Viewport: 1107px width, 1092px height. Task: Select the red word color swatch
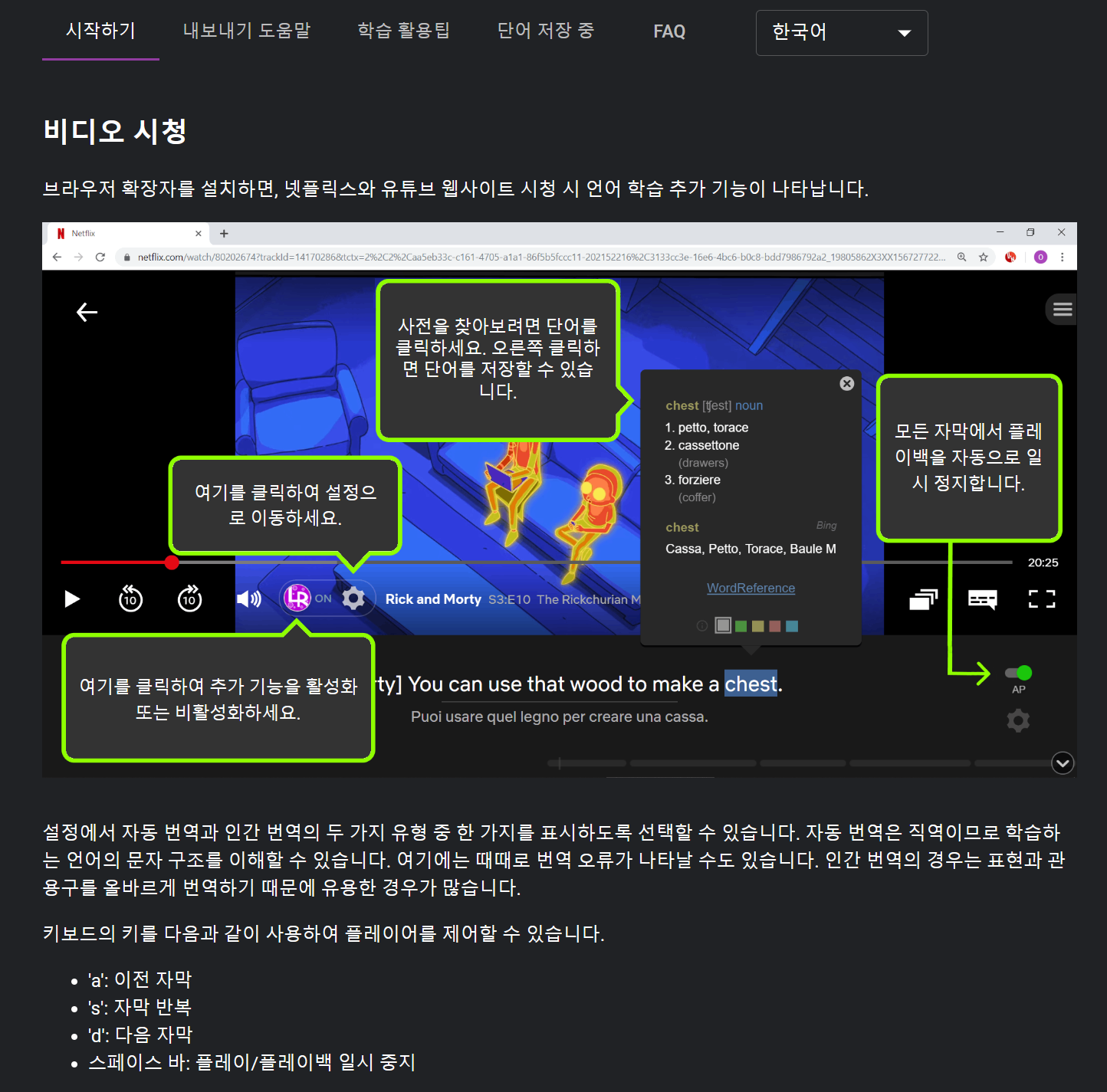(x=775, y=626)
